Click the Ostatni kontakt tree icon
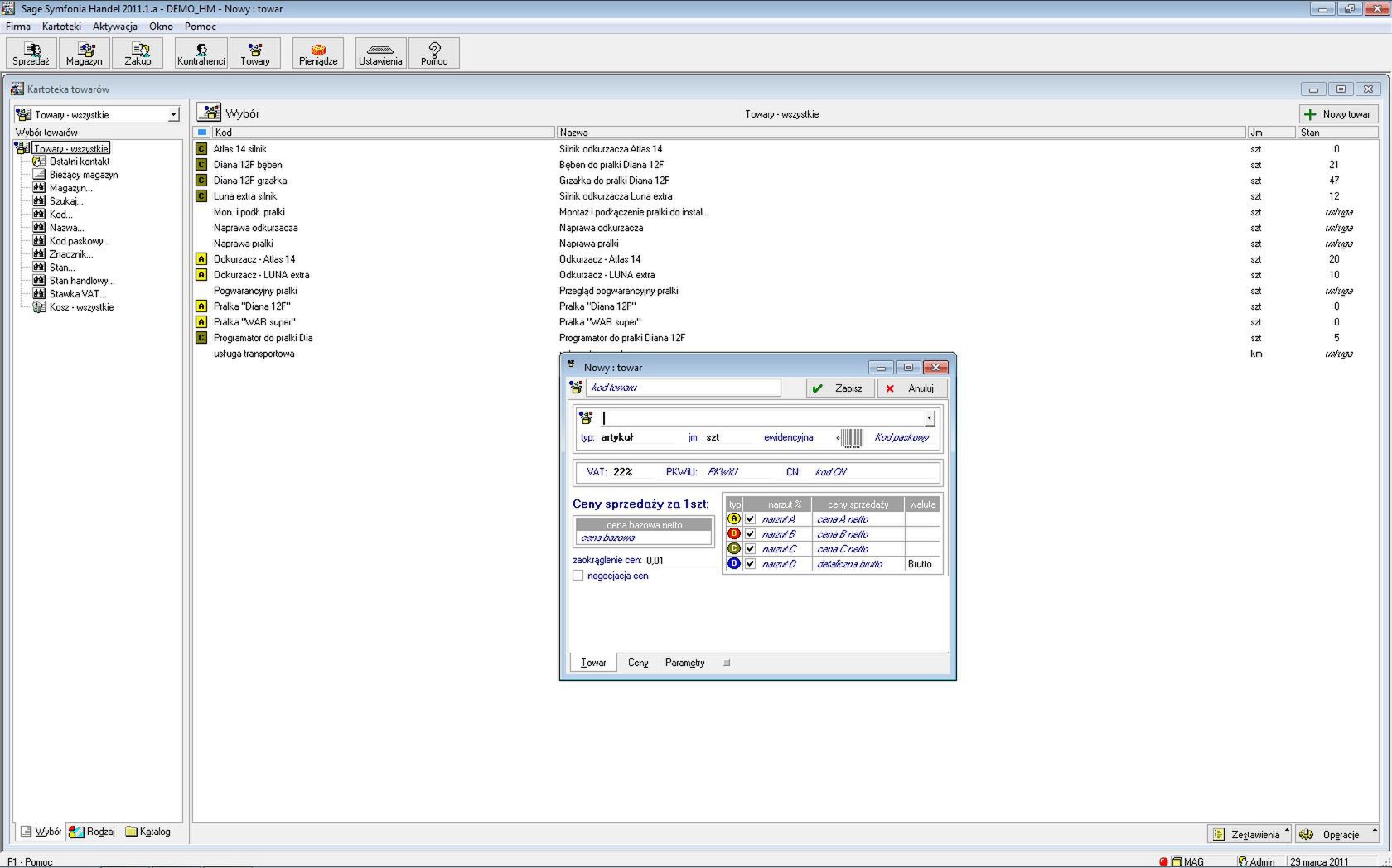 point(39,162)
